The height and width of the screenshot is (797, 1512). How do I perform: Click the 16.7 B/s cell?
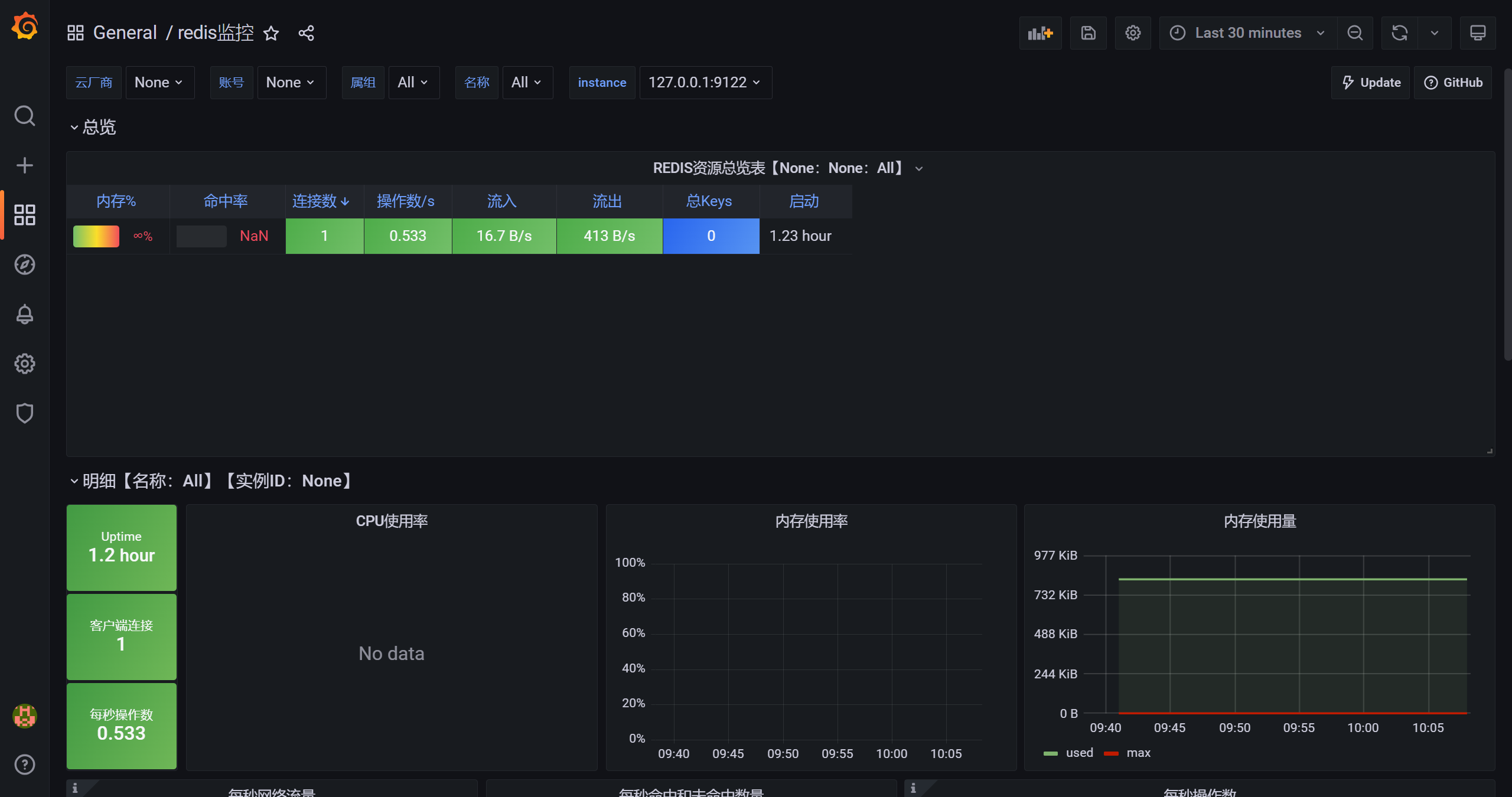pyautogui.click(x=504, y=236)
